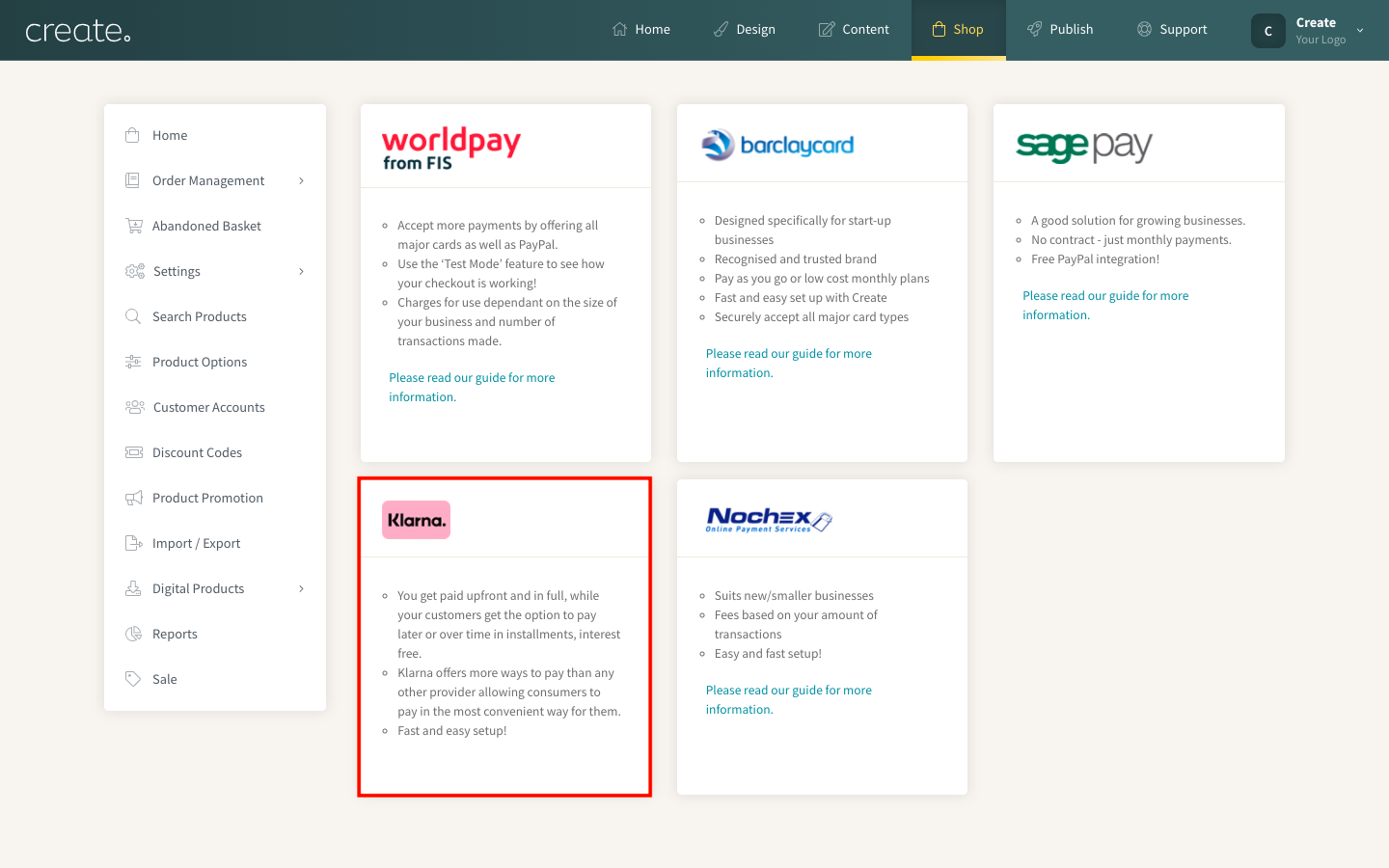This screenshot has height=868, width=1389.
Task: Select the Klarna pink logo
Action: tap(416, 520)
